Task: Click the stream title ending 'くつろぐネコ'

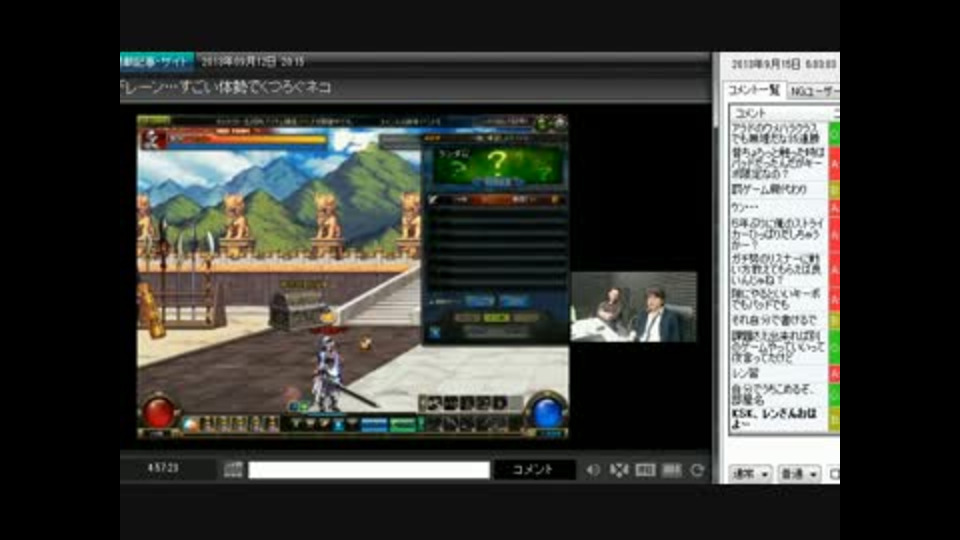Action: (226, 88)
